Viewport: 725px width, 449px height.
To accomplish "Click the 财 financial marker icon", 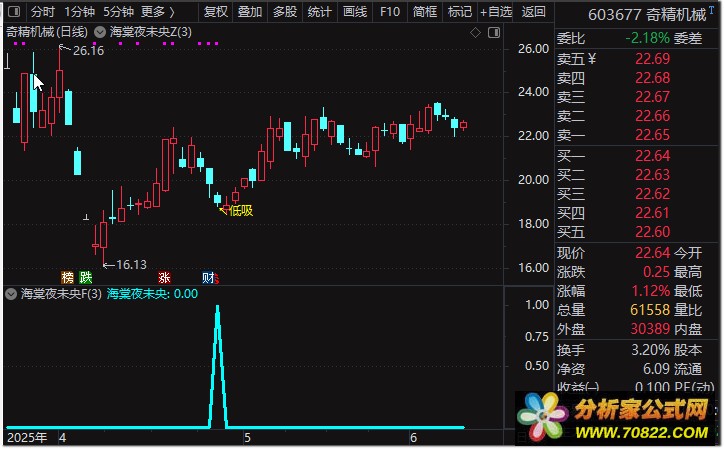I will 209,277.
